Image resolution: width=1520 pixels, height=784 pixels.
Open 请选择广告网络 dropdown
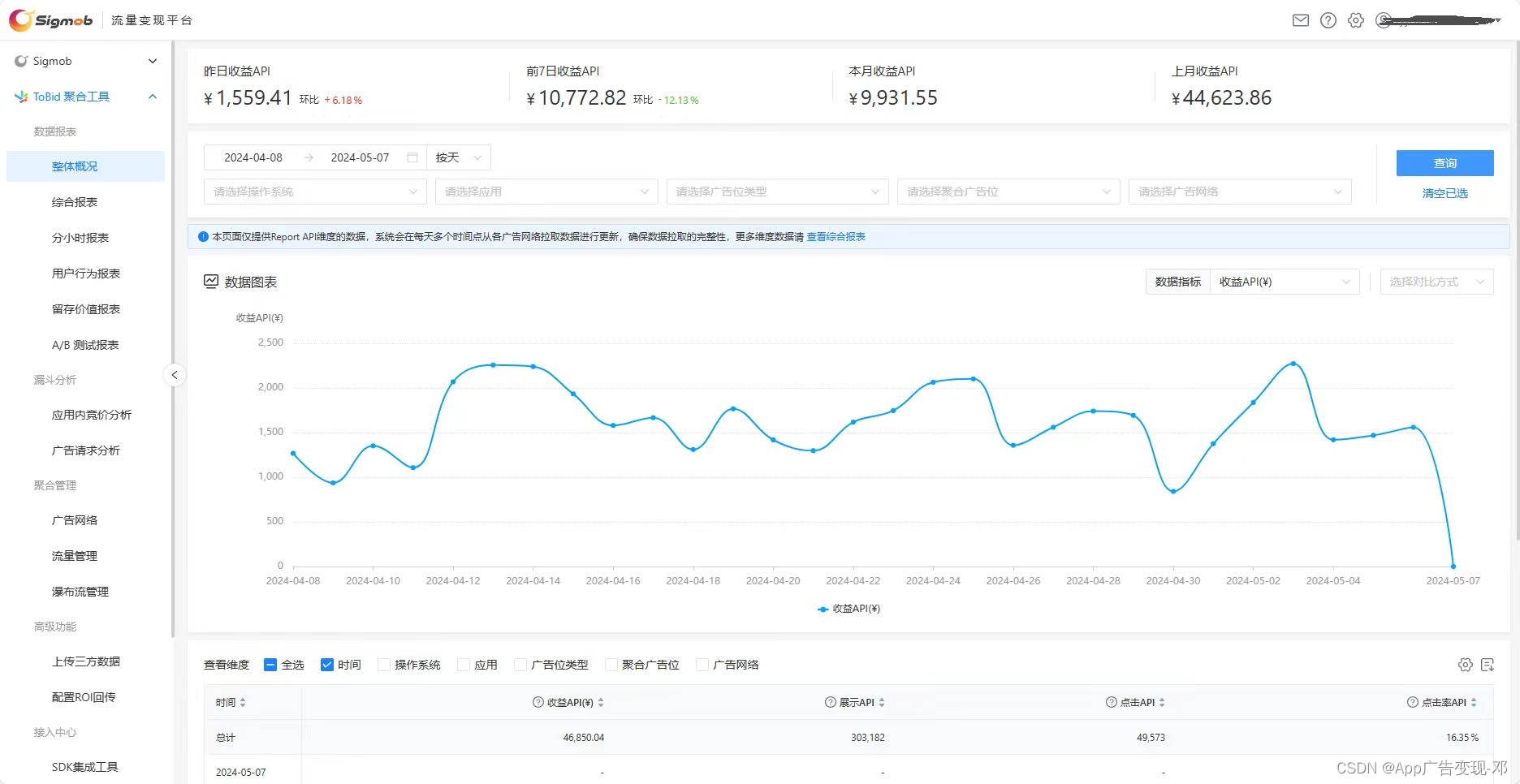[x=1241, y=192]
